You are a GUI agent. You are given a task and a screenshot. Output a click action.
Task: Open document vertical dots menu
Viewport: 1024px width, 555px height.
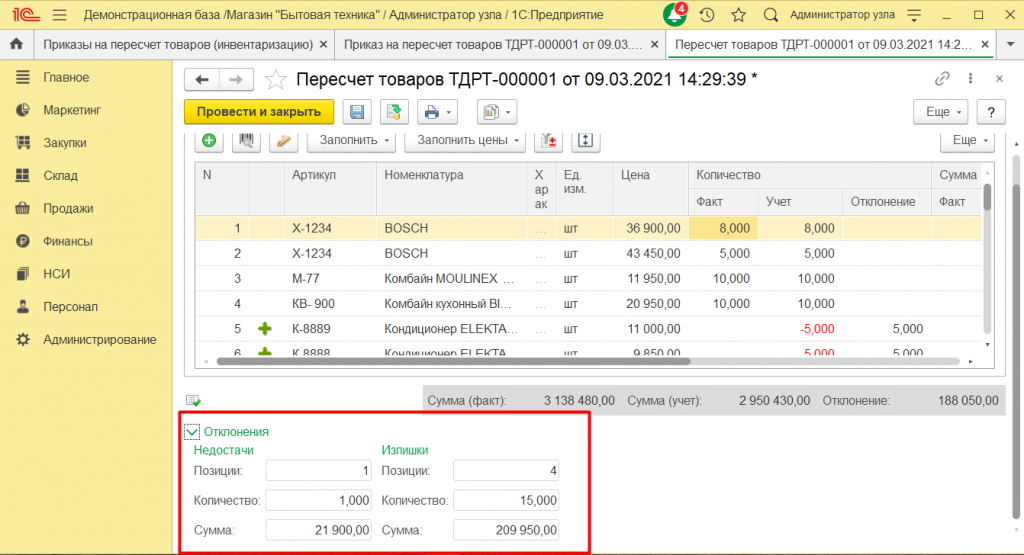tap(970, 78)
